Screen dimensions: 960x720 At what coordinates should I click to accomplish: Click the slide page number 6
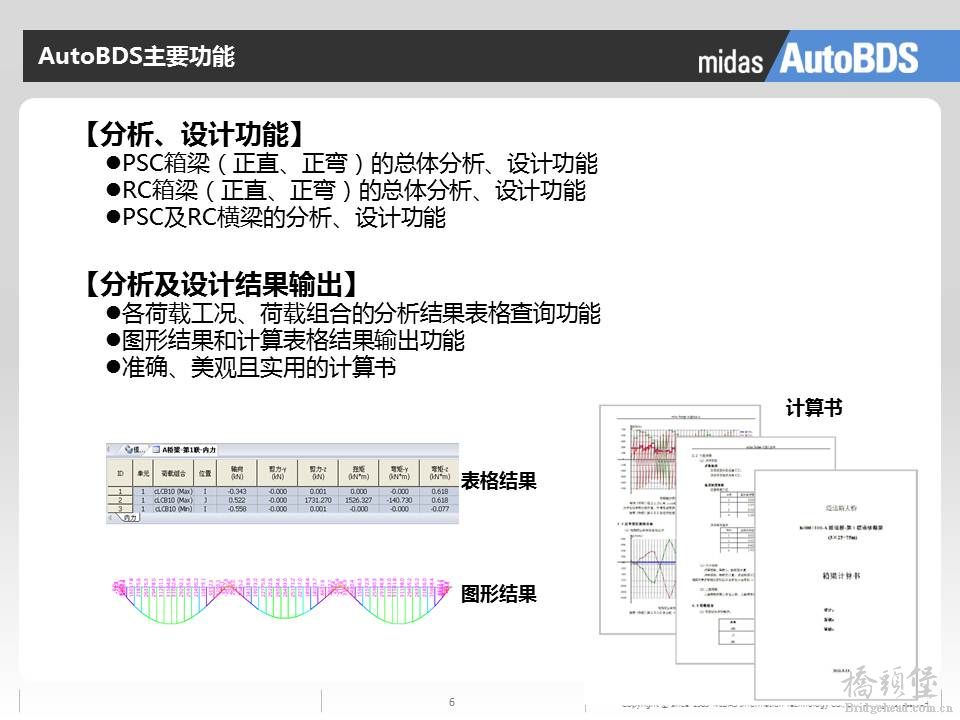tap(452, 702)
